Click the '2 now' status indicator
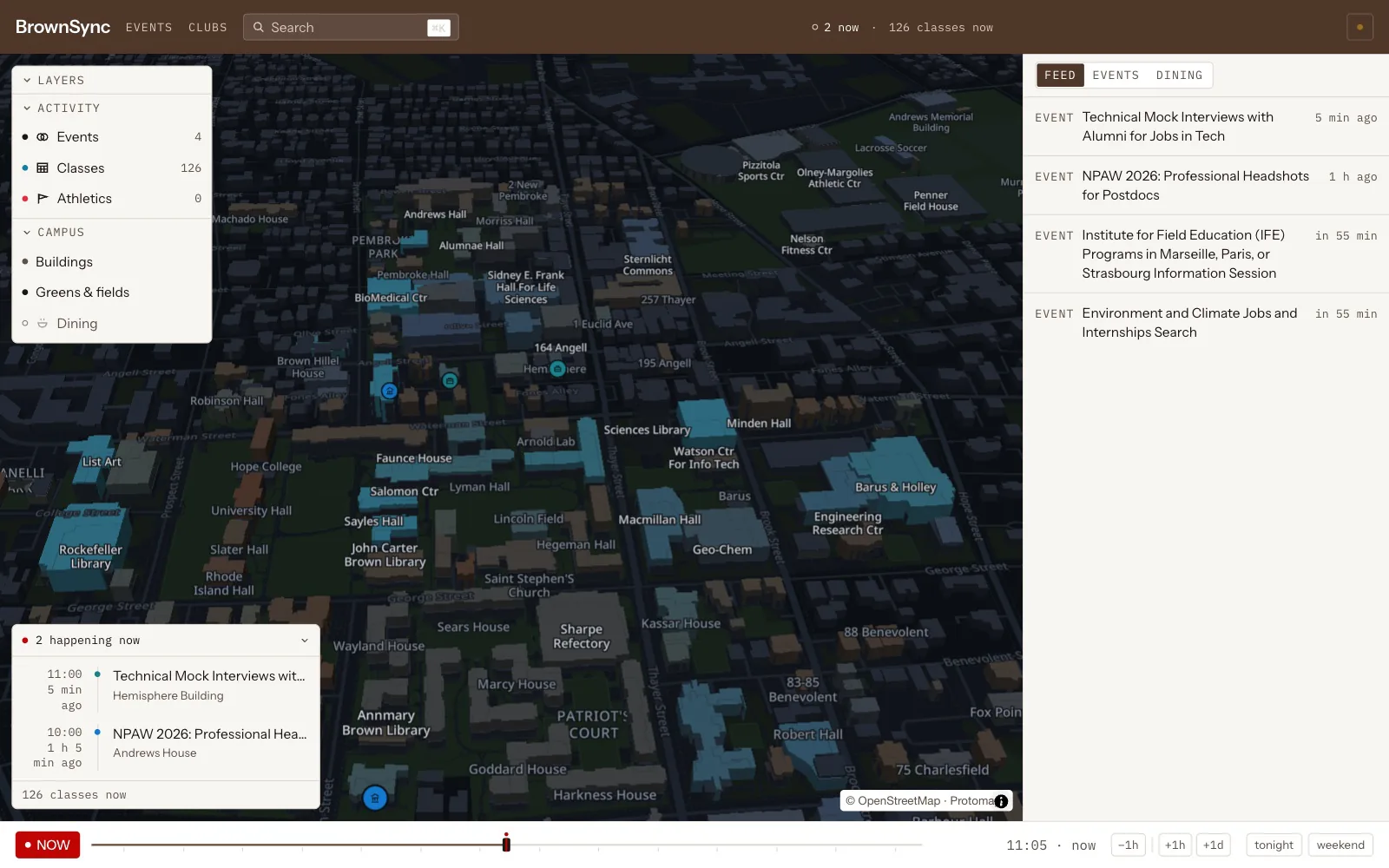The image size is (1389, 868). 835,28
